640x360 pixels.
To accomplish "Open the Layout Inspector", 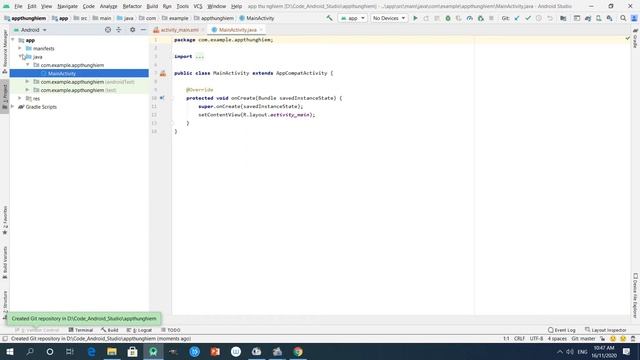I will click(606, 330).
